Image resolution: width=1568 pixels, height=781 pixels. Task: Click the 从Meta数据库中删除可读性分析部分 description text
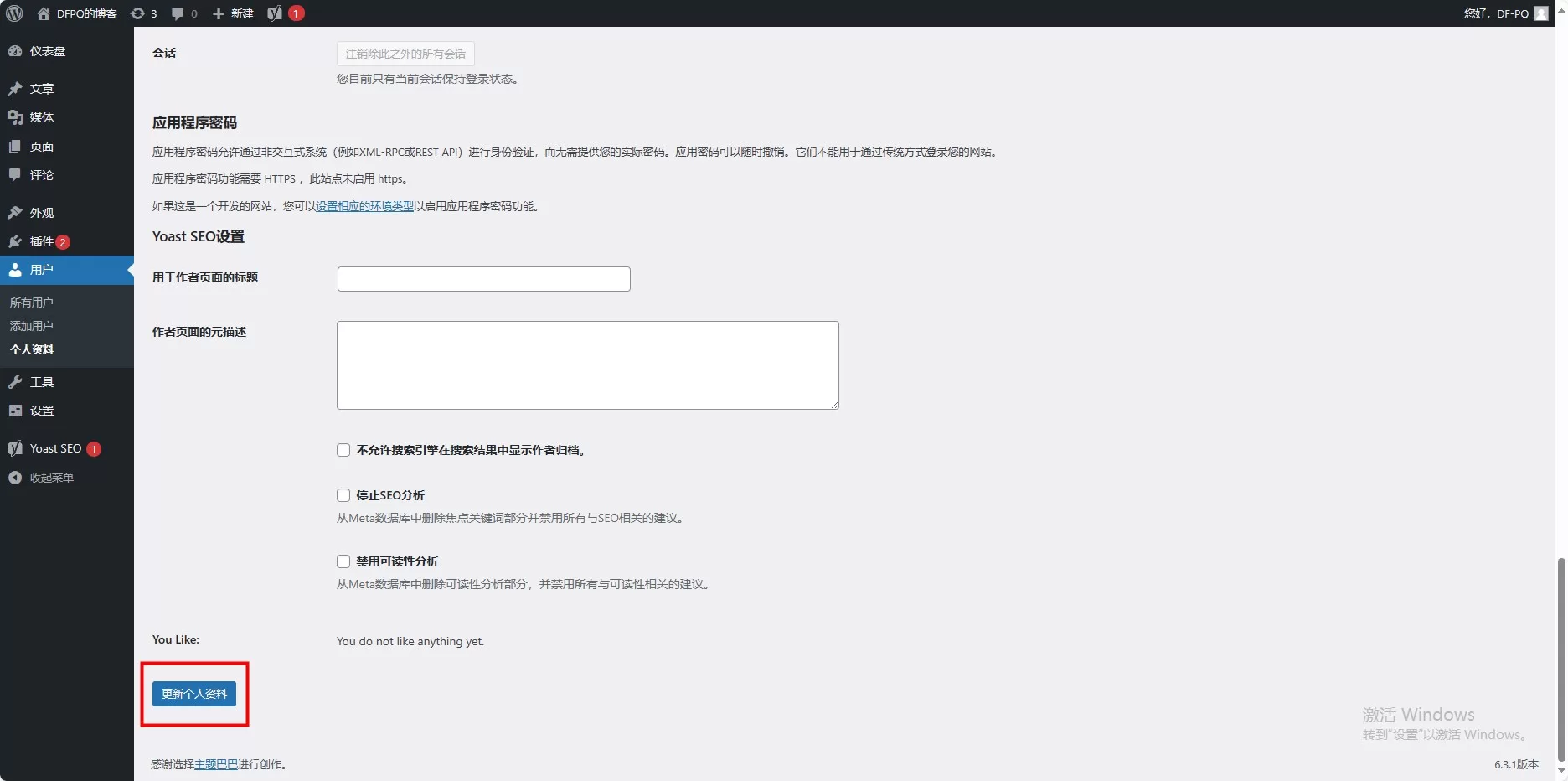click(525, 585)
